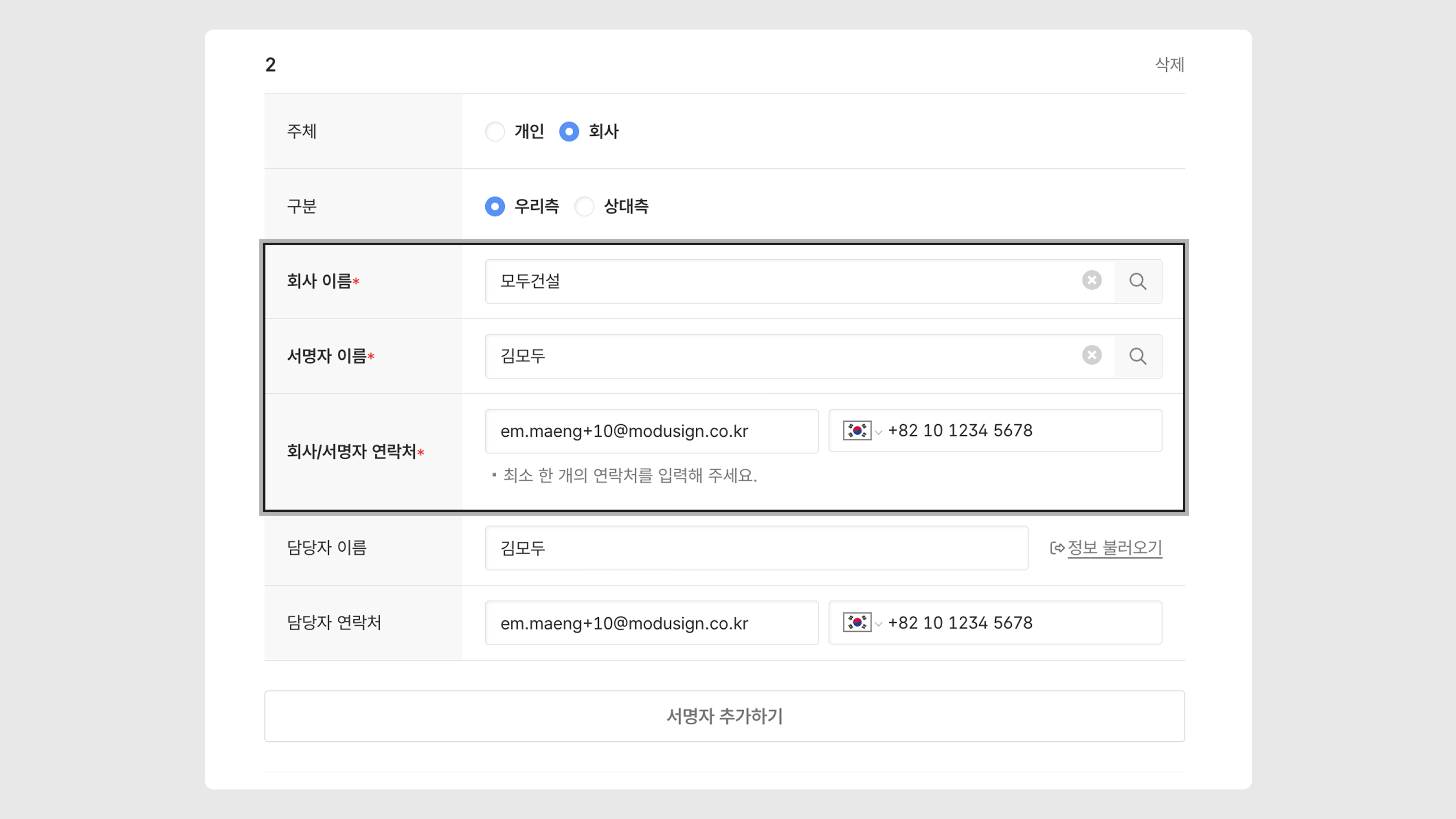Click the 회사/서명자 연락처 email field
The height and width of the screenshot is (819, 1456).
coord(651,431)
